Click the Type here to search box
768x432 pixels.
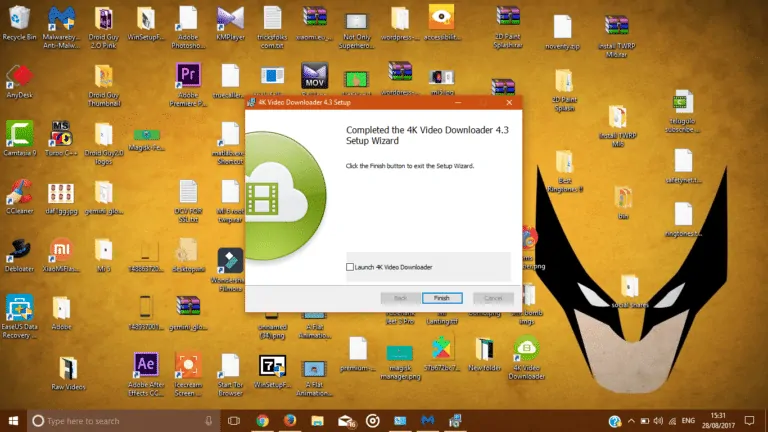123,421
